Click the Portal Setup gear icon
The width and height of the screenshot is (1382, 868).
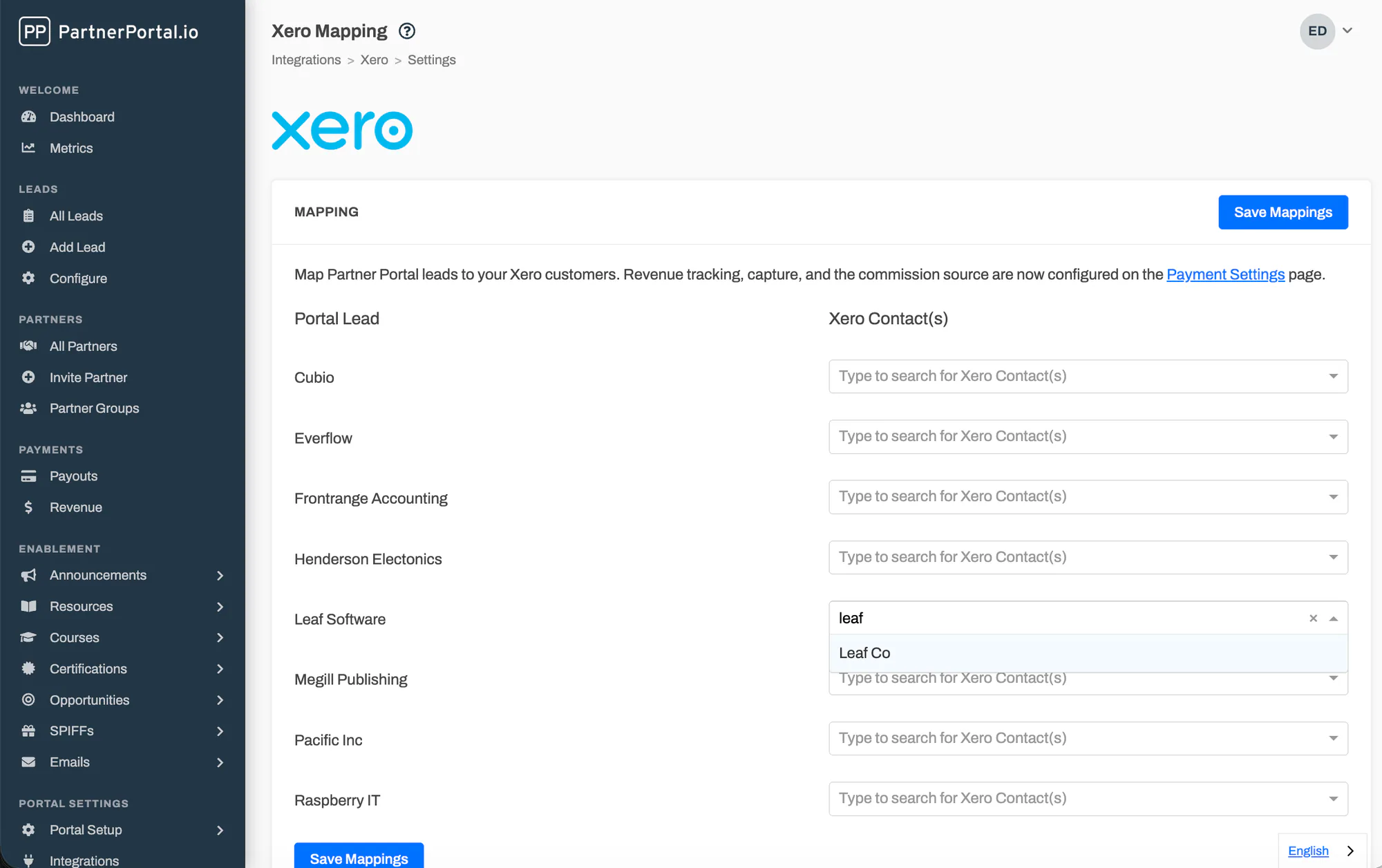[x=28, y=829]
